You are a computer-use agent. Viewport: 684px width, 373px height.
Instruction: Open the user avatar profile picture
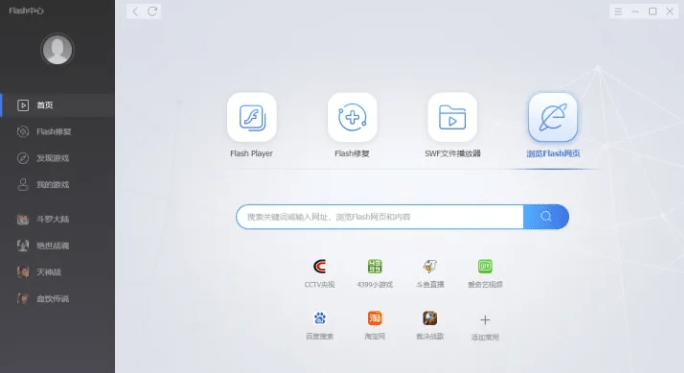point(57,49)
